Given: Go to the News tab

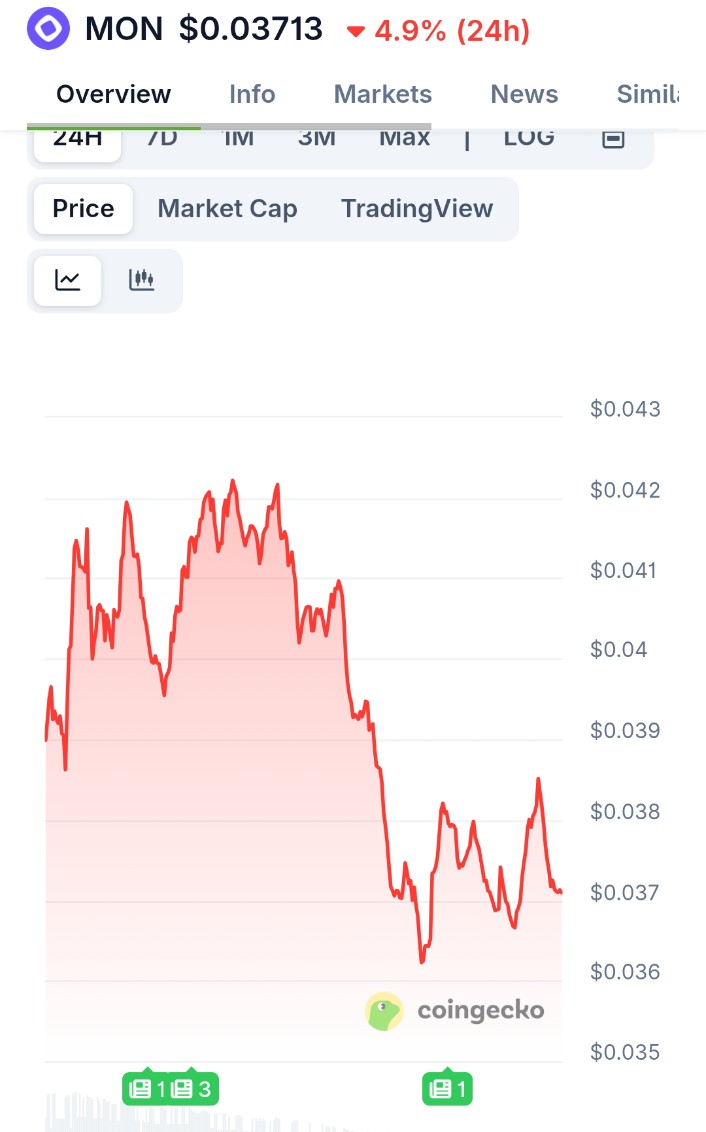Looking at the screenshot, I should (x=524, y=94).
